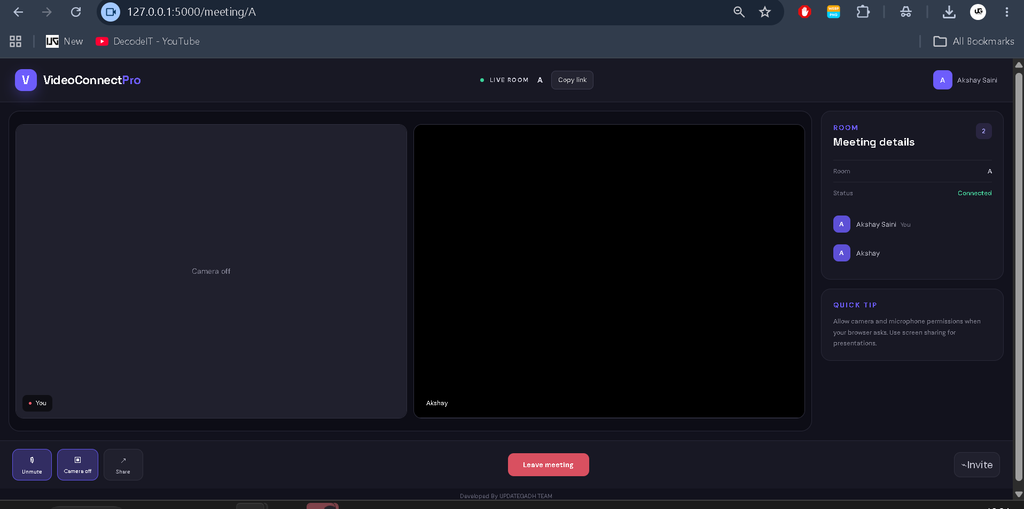This screenshot has width=1024, height=509.
Task: Open the DecodeIT - YouTube bookmark
Action: [148, 41]
